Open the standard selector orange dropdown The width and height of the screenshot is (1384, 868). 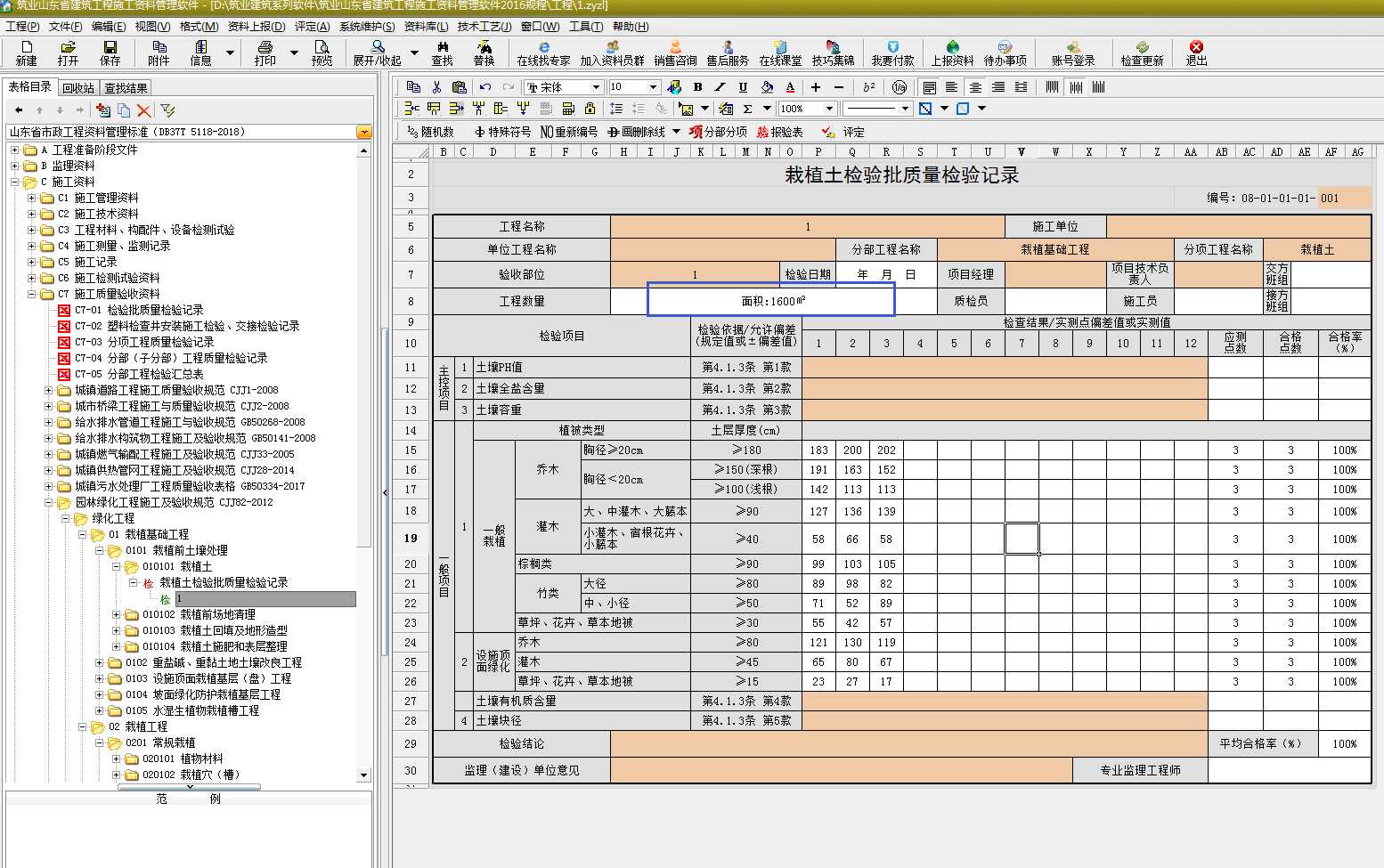[363, 132]
